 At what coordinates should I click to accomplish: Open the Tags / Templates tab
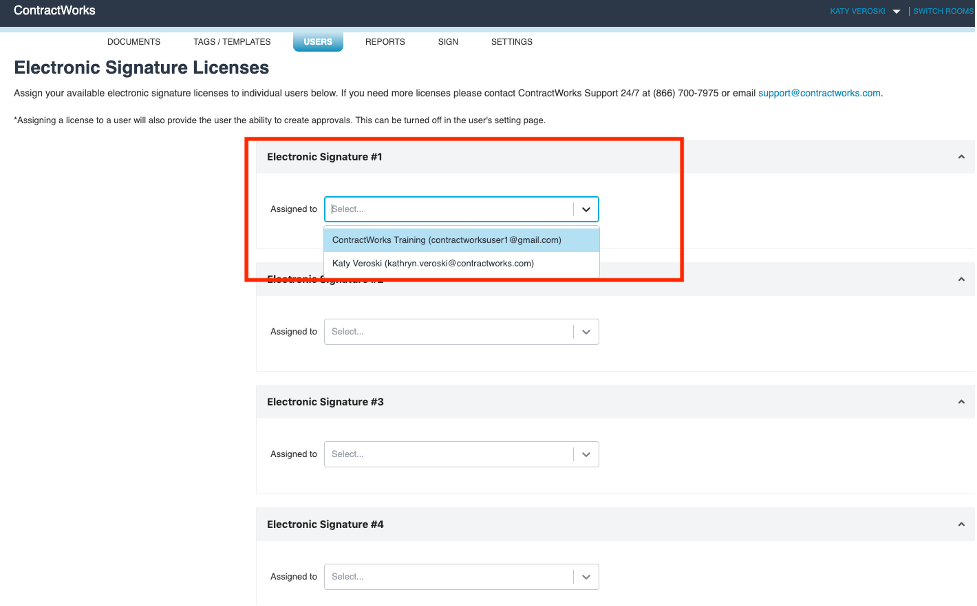tap(232, 42)
